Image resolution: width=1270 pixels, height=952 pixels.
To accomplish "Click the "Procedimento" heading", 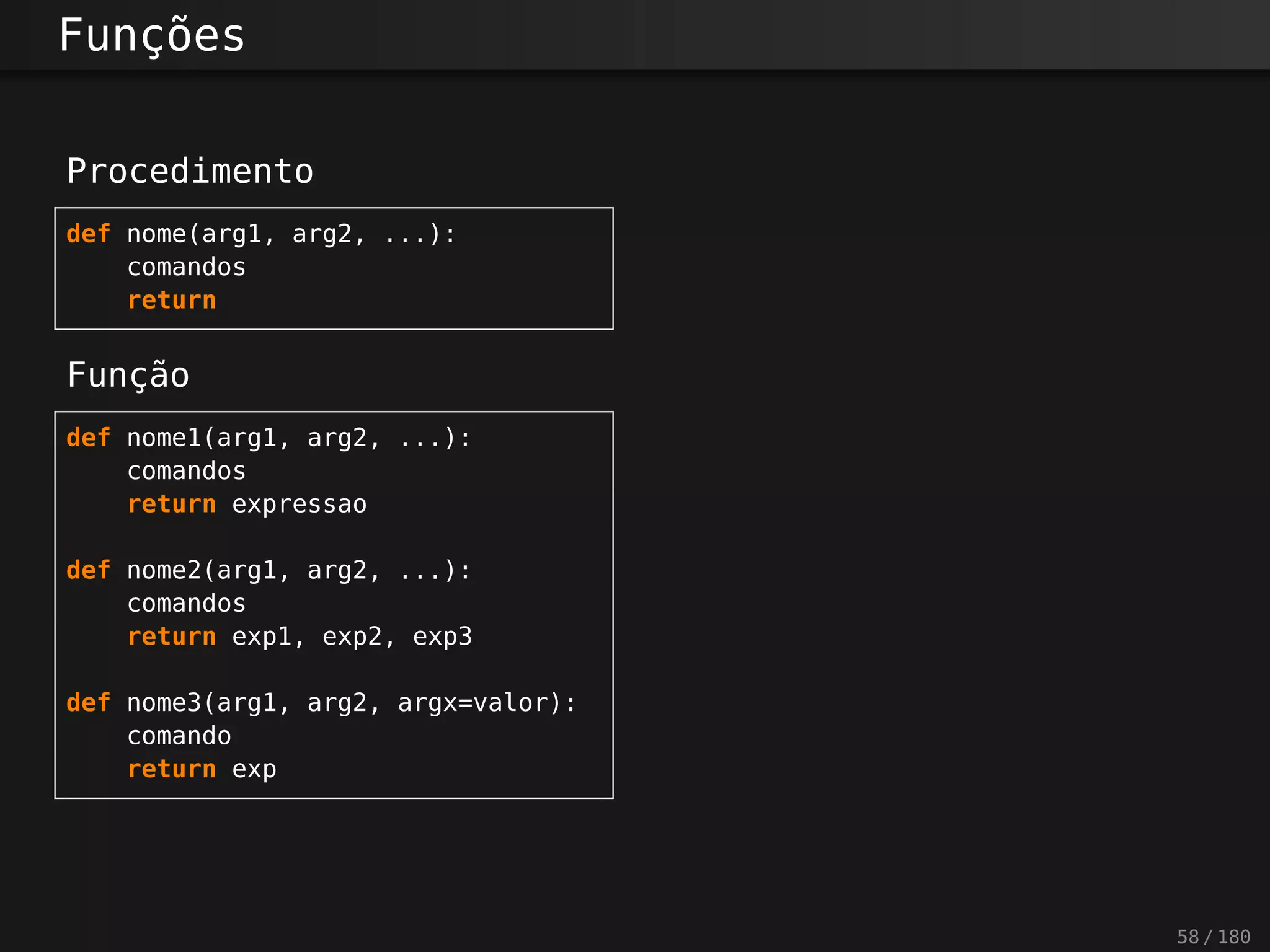I will (x=190, y=171).
